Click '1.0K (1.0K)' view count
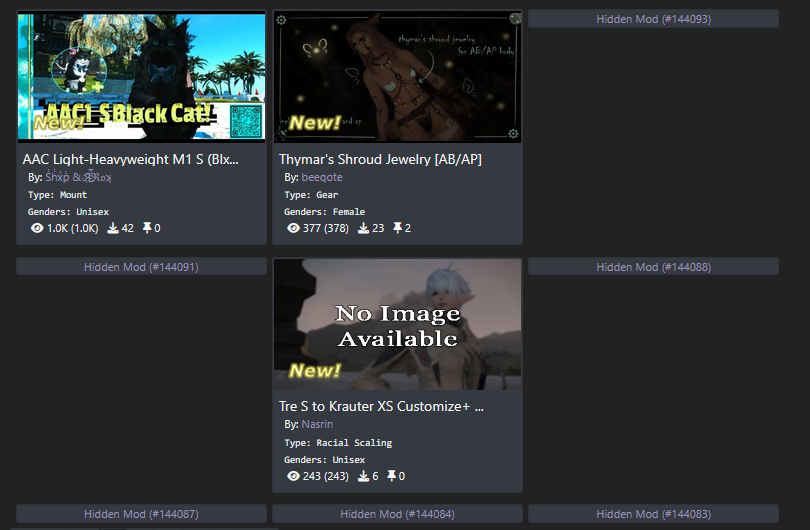 pos(73,228)
